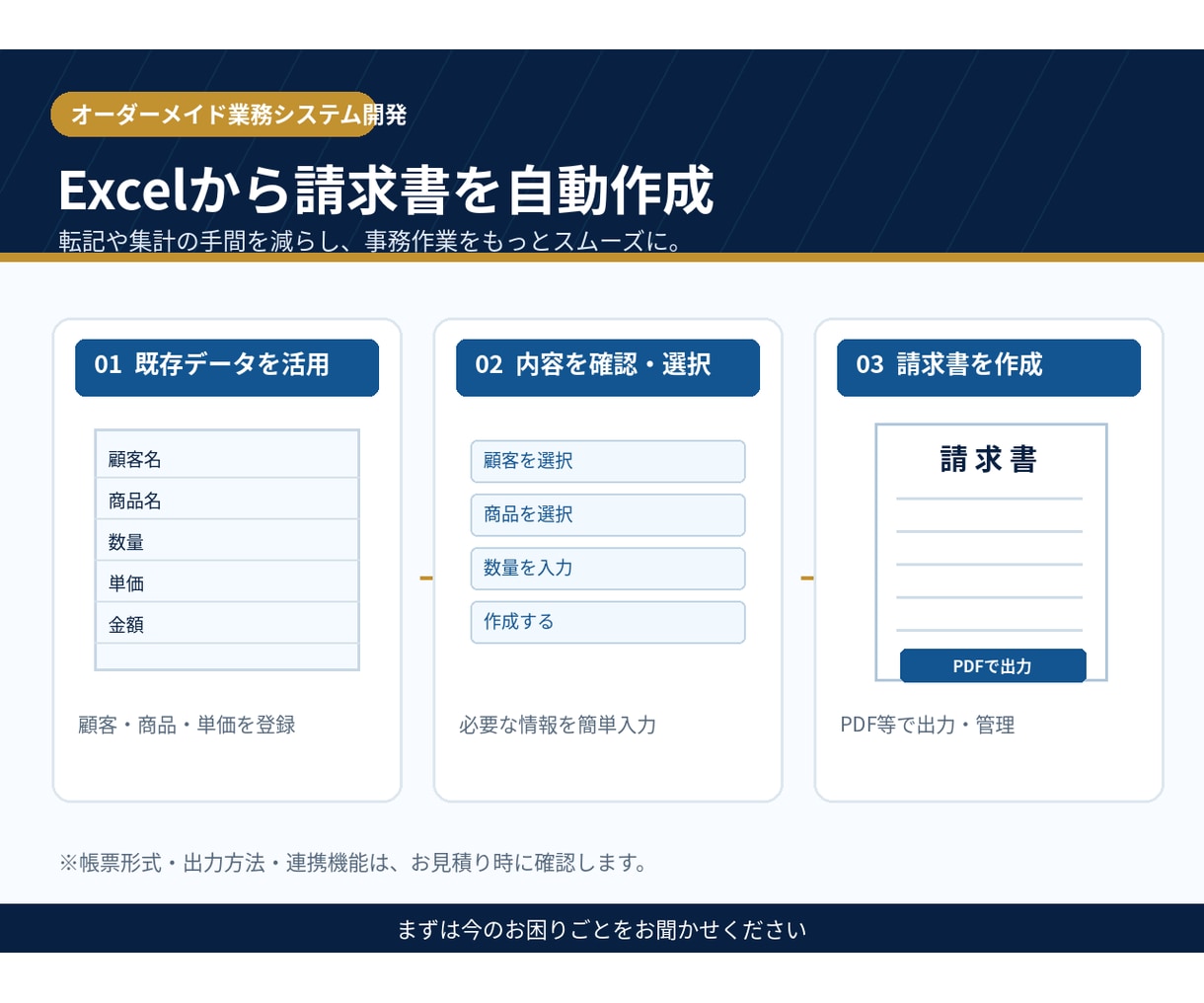Select the 03 請求書を作成 step header

pos(989,367)
